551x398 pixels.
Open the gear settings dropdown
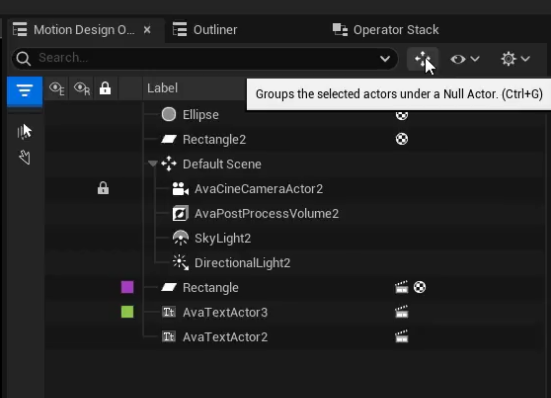click(516, 59)
